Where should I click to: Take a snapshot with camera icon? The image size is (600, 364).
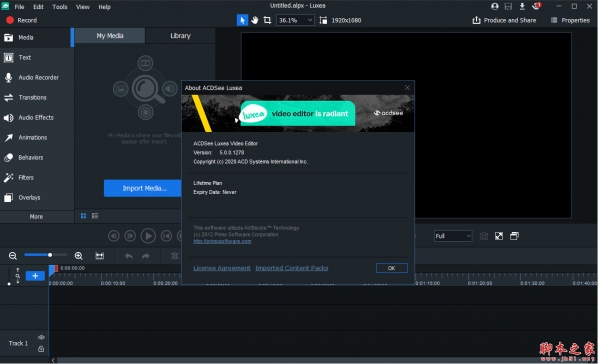(x=484, y=236)
